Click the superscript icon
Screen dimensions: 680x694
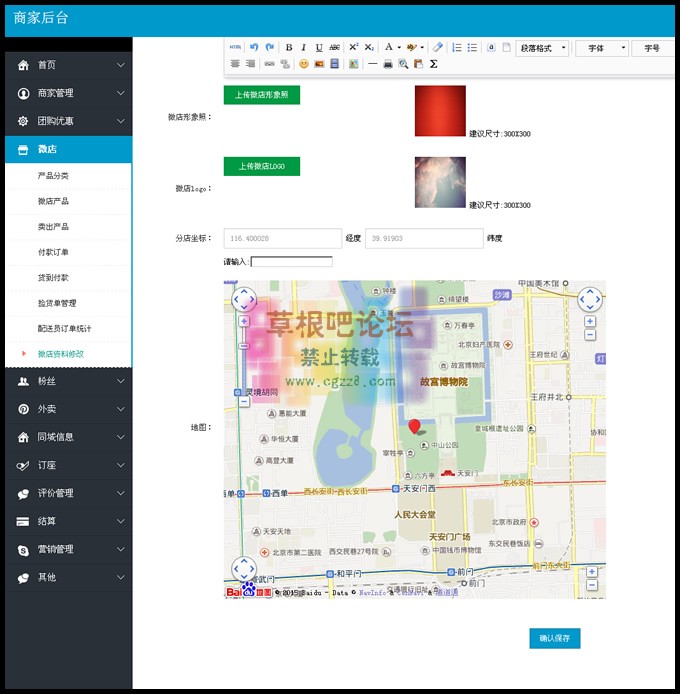353,47
